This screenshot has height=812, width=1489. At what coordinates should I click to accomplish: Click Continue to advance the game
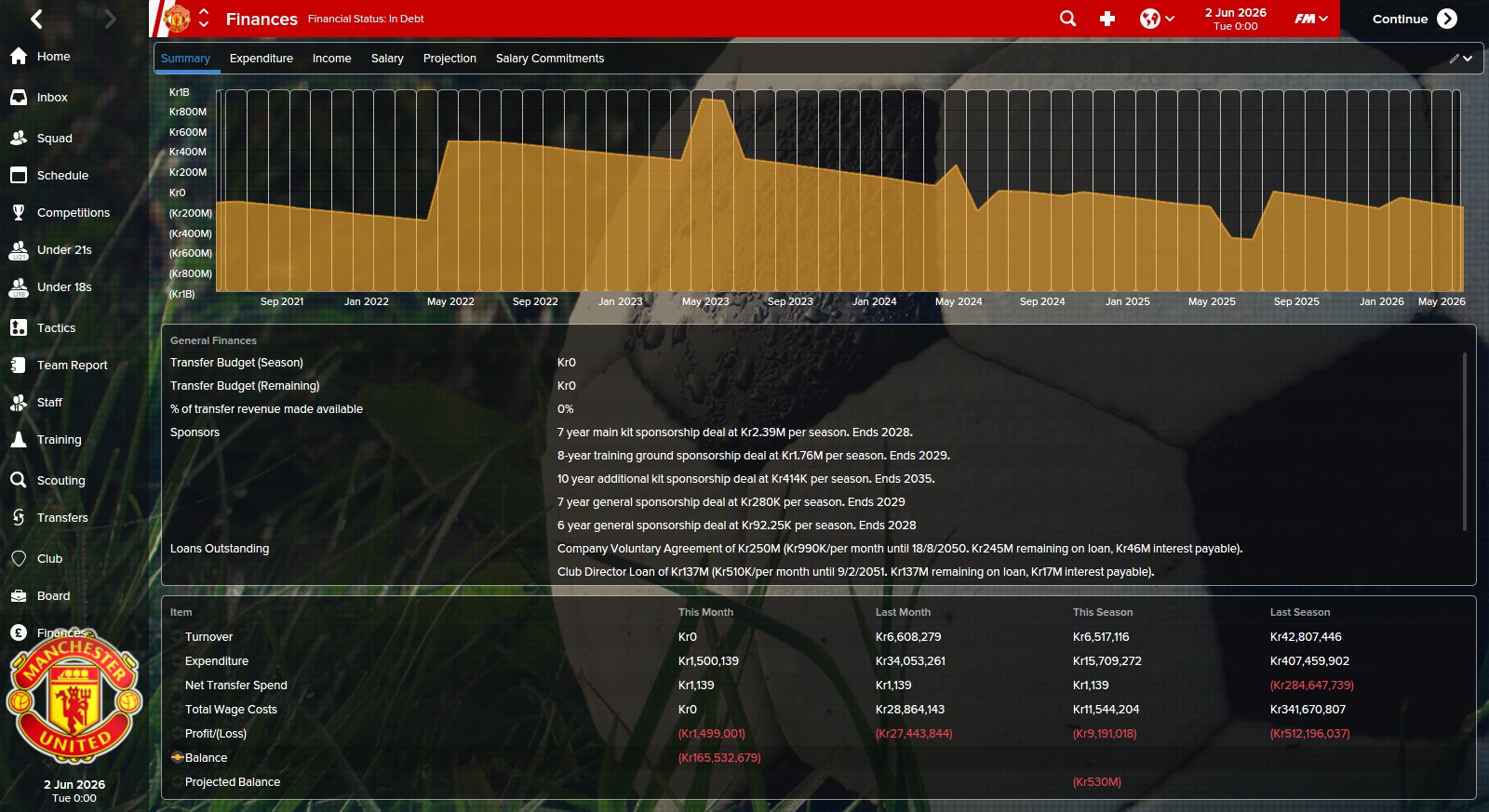tap(1415, 19)
